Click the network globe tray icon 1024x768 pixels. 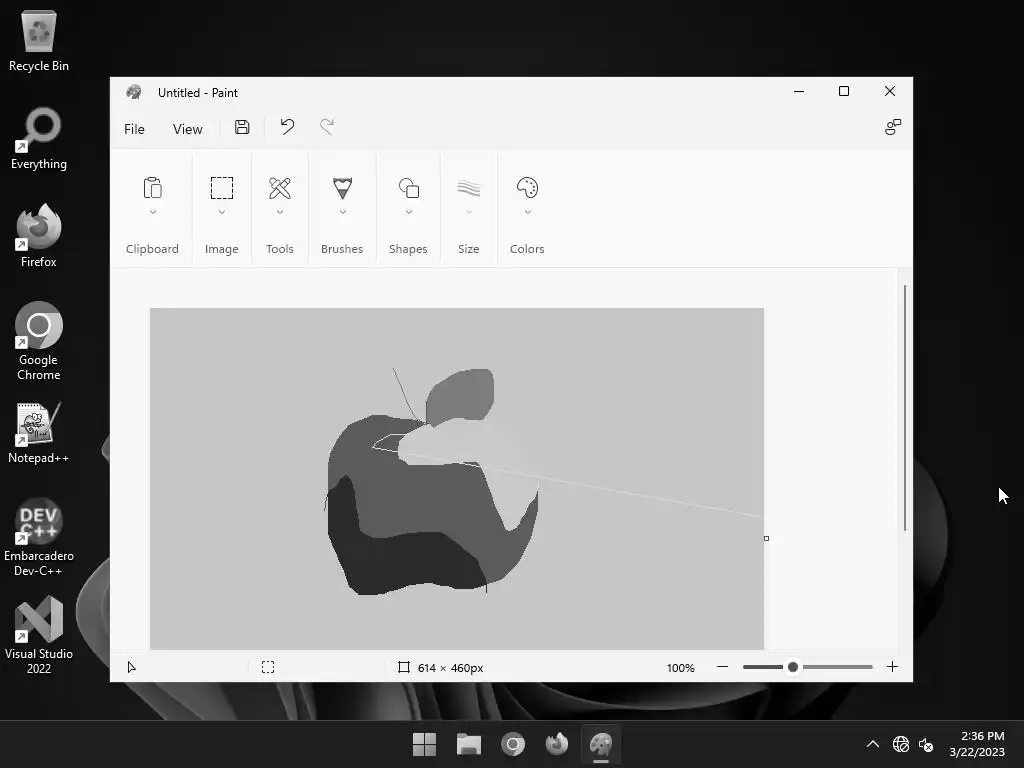point(901,744)
